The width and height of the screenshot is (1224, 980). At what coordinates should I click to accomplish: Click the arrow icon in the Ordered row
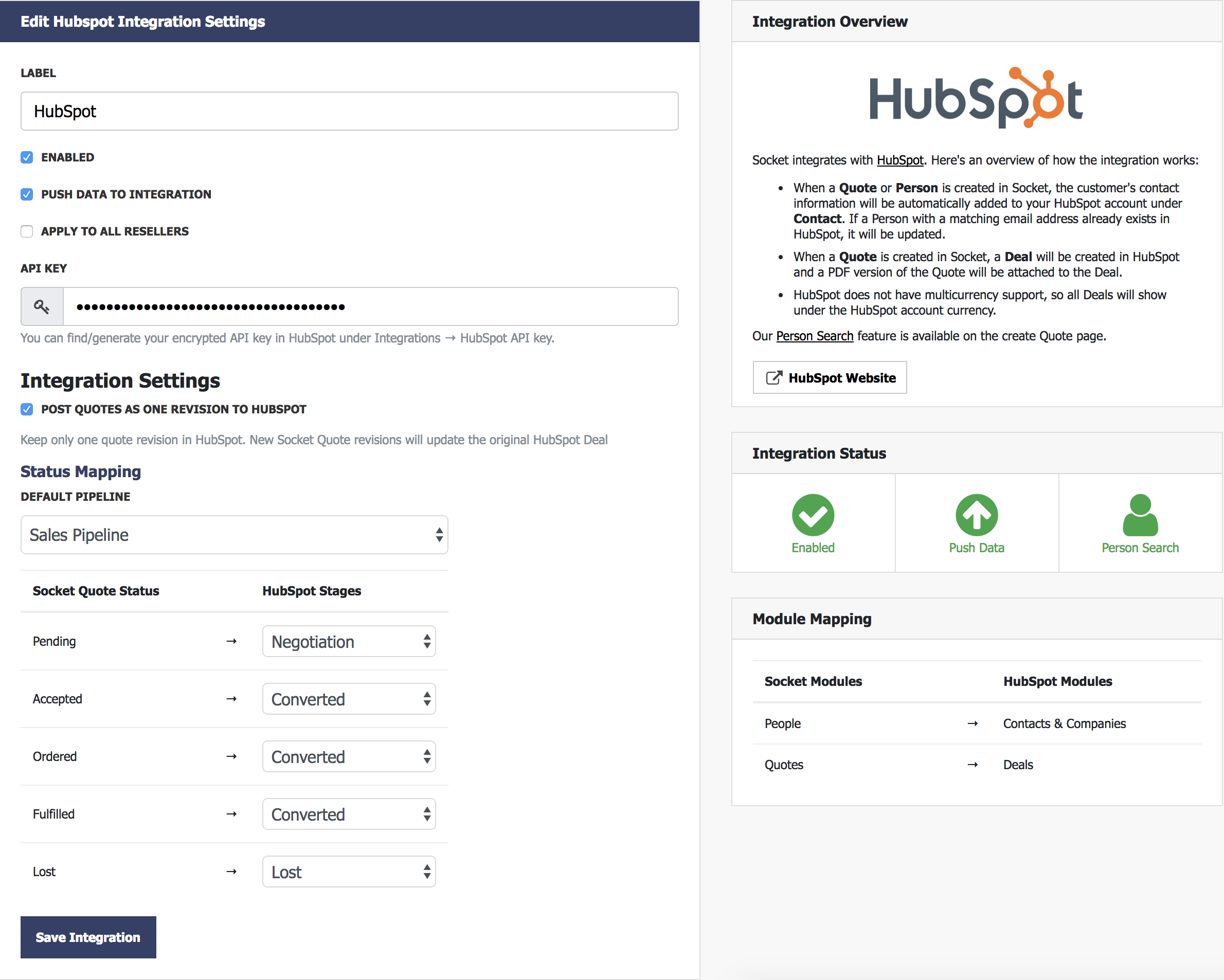pos(231,756)
